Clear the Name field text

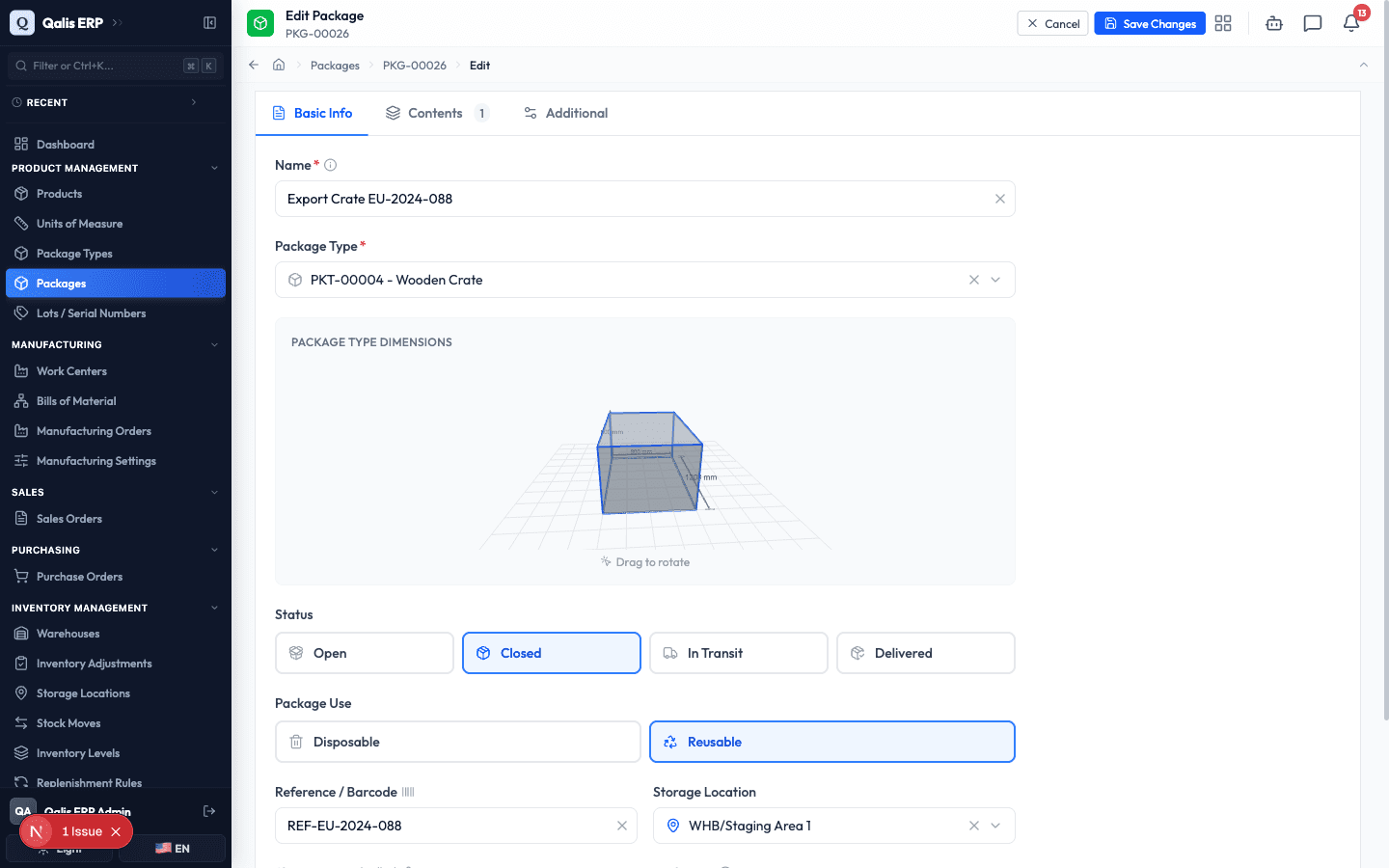(x=1000, y=199)
